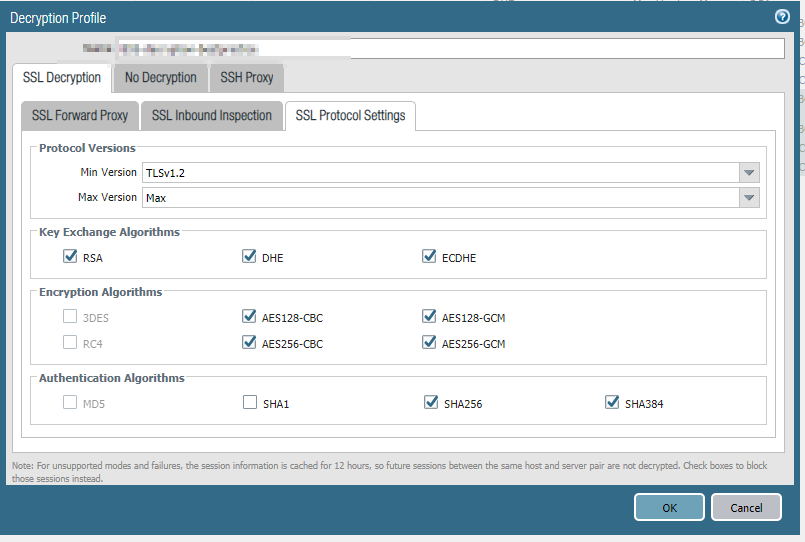Enable the RC4 encryption checkbox
This screenshot has width=805, height=542.
click(70, 342)
